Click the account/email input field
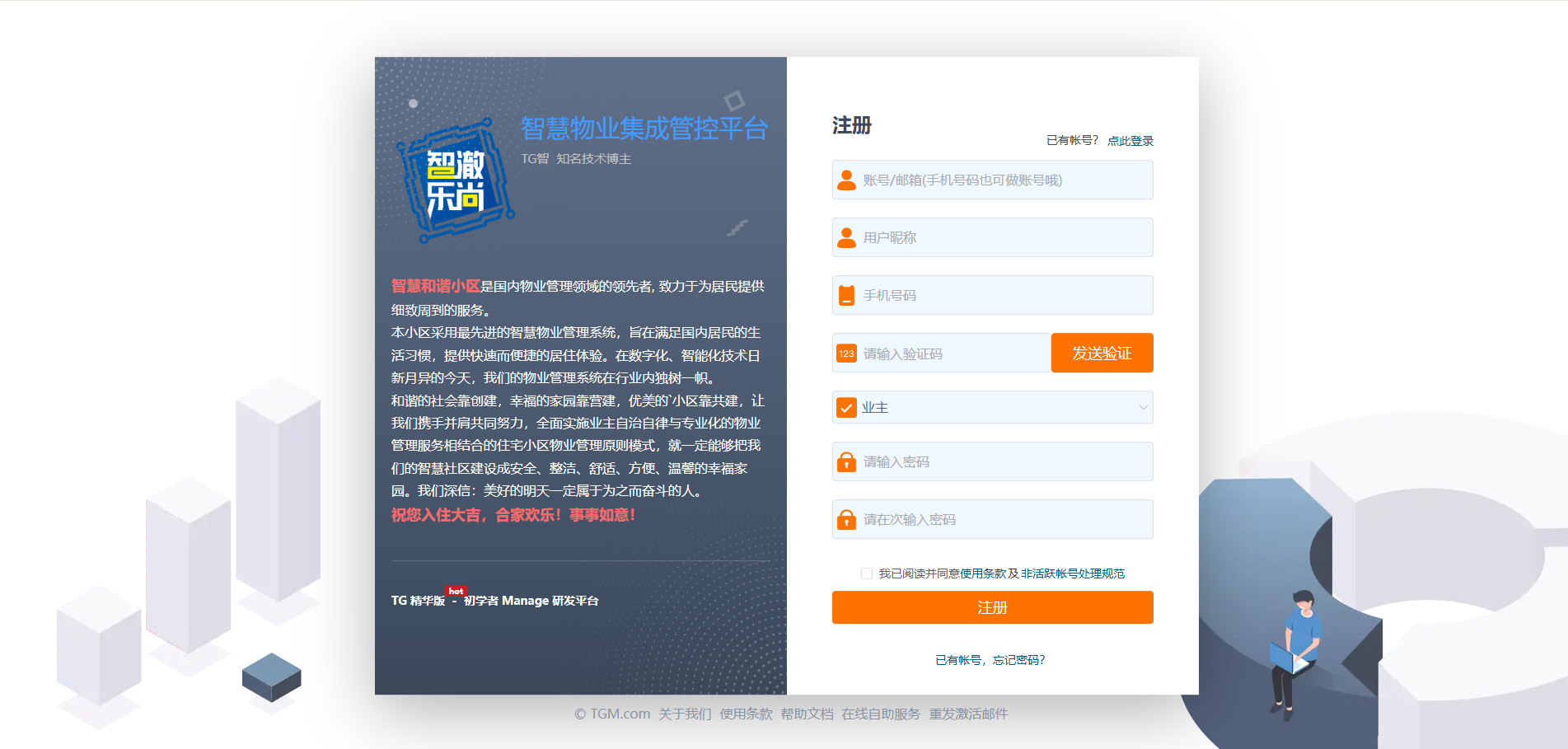The image size is (1568, 749). [x=992, y=180]
